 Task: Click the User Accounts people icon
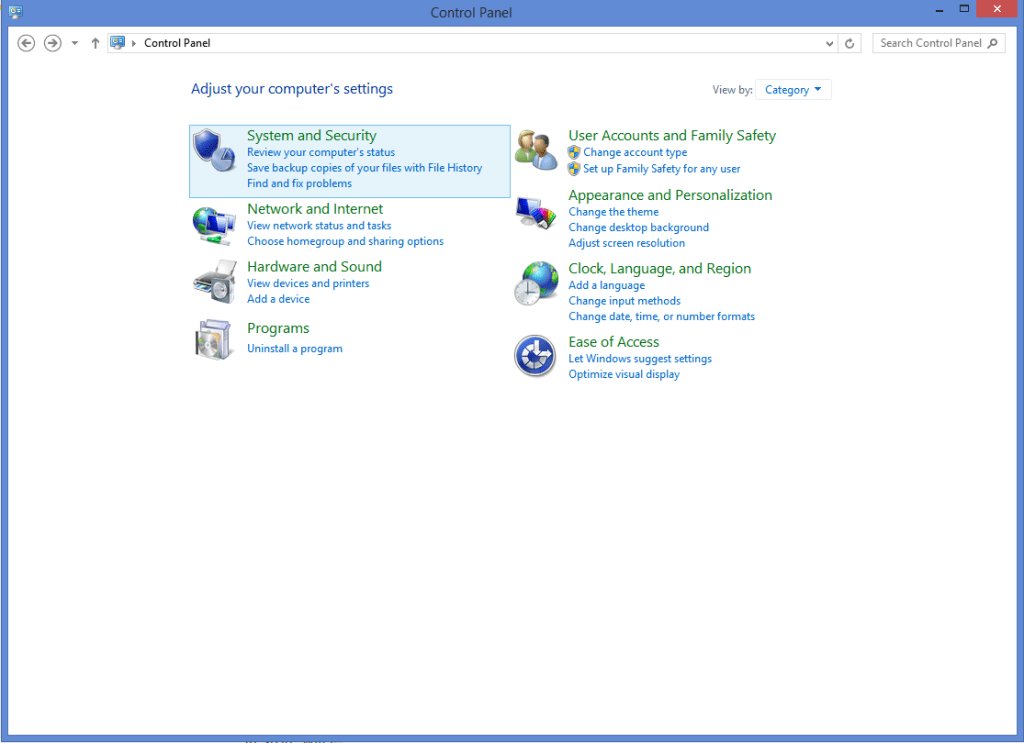pyautogui.click(x=536, y=150)
